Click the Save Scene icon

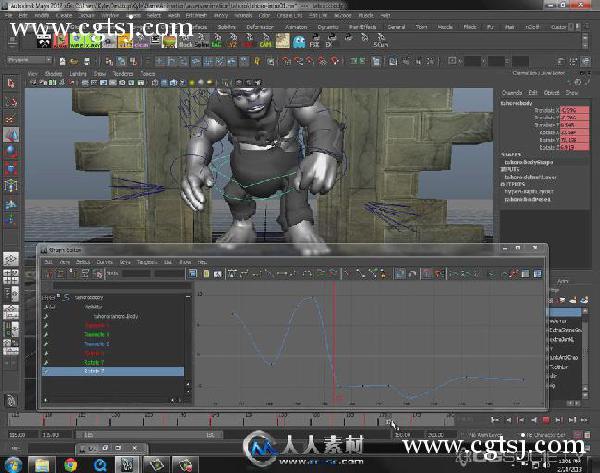87,61
